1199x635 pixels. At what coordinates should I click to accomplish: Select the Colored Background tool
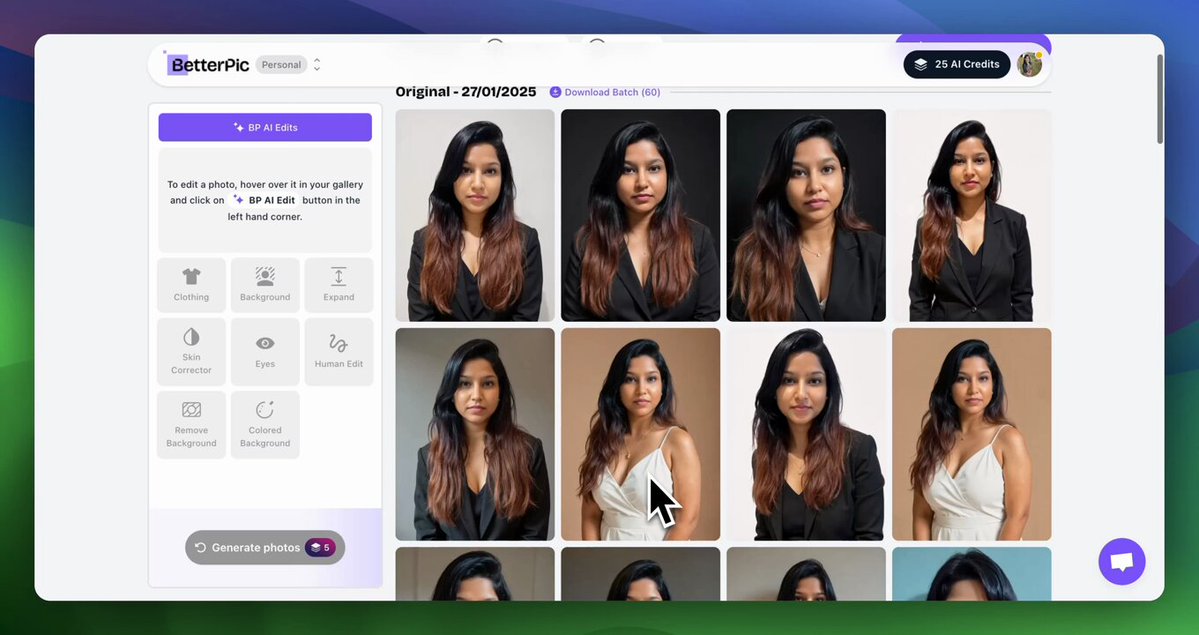tap(265, 425)
